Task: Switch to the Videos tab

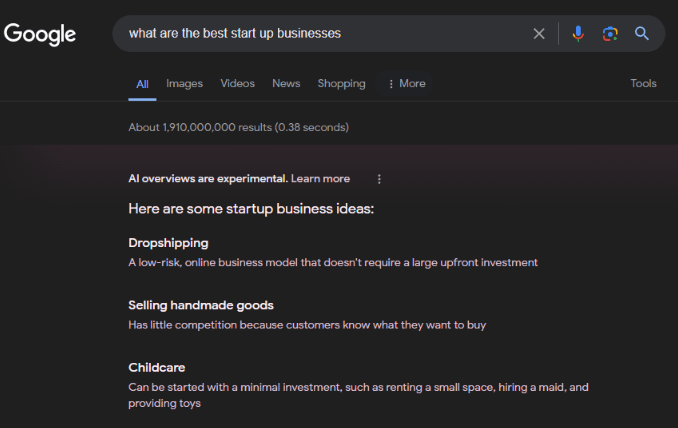Action: pos(237,84)
